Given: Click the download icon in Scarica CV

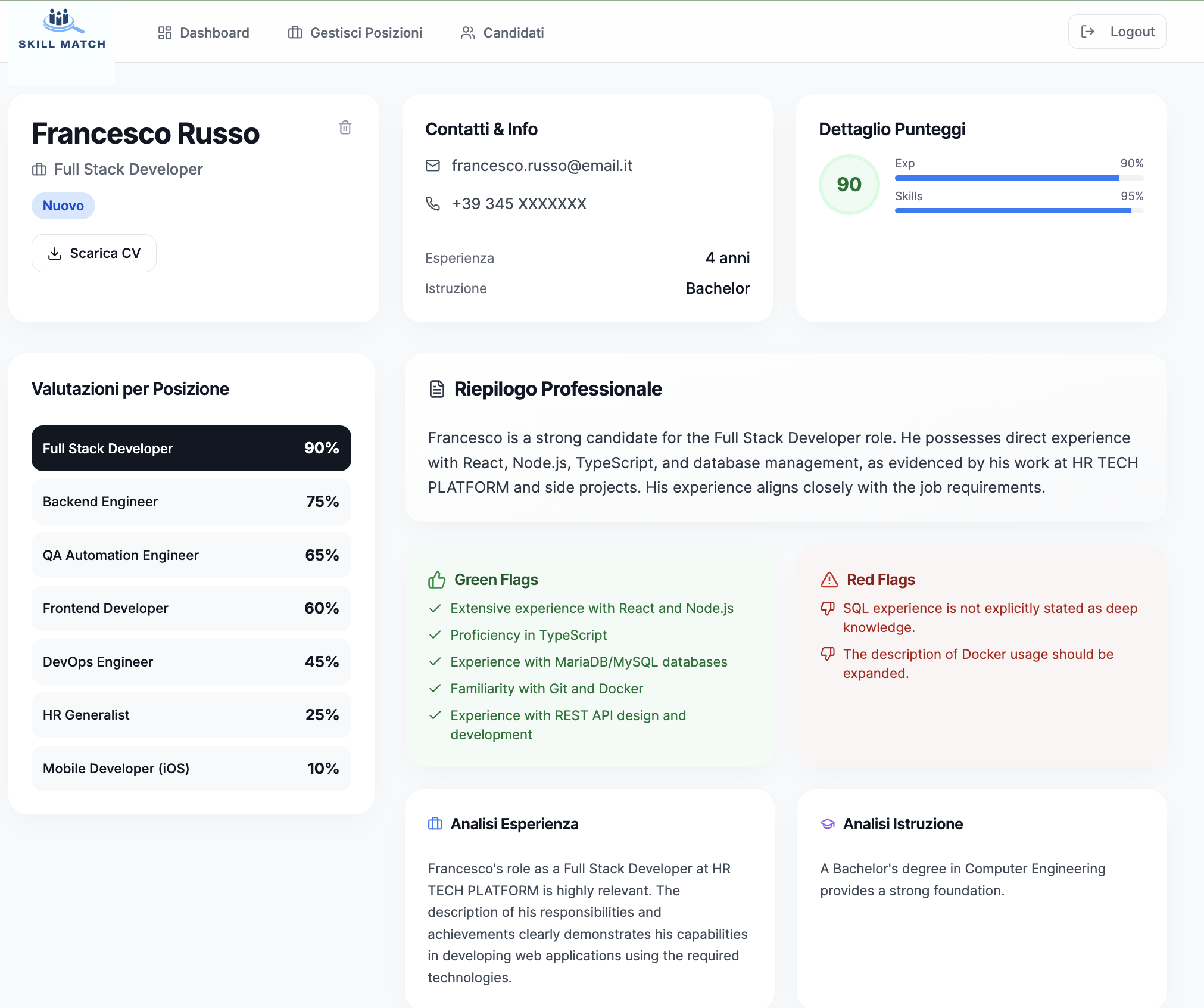Looking at the screenshot, I should 55,254.
